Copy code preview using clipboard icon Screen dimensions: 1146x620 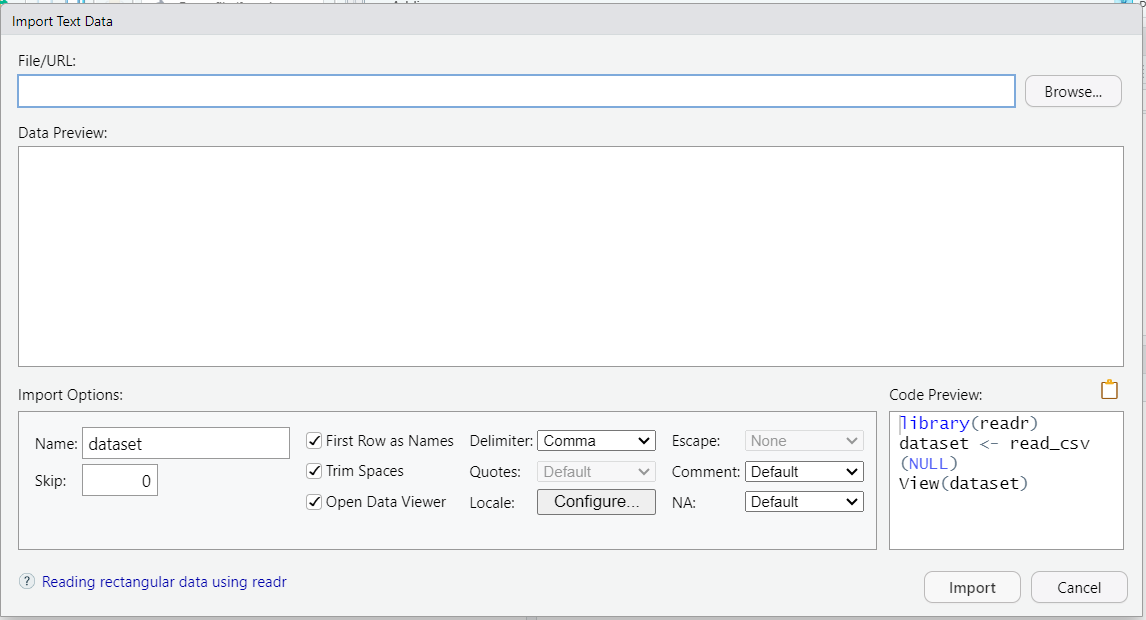point(1109,390)
